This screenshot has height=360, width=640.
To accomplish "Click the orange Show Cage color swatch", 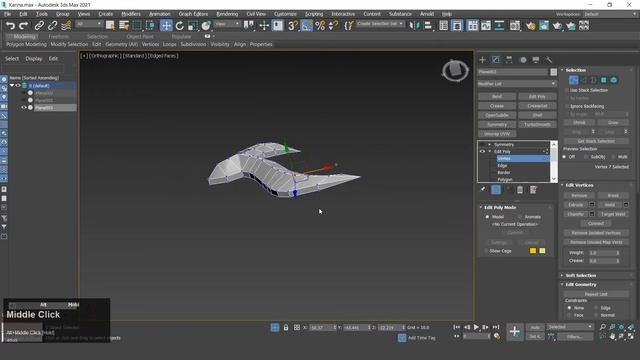I will click(533, 251).
